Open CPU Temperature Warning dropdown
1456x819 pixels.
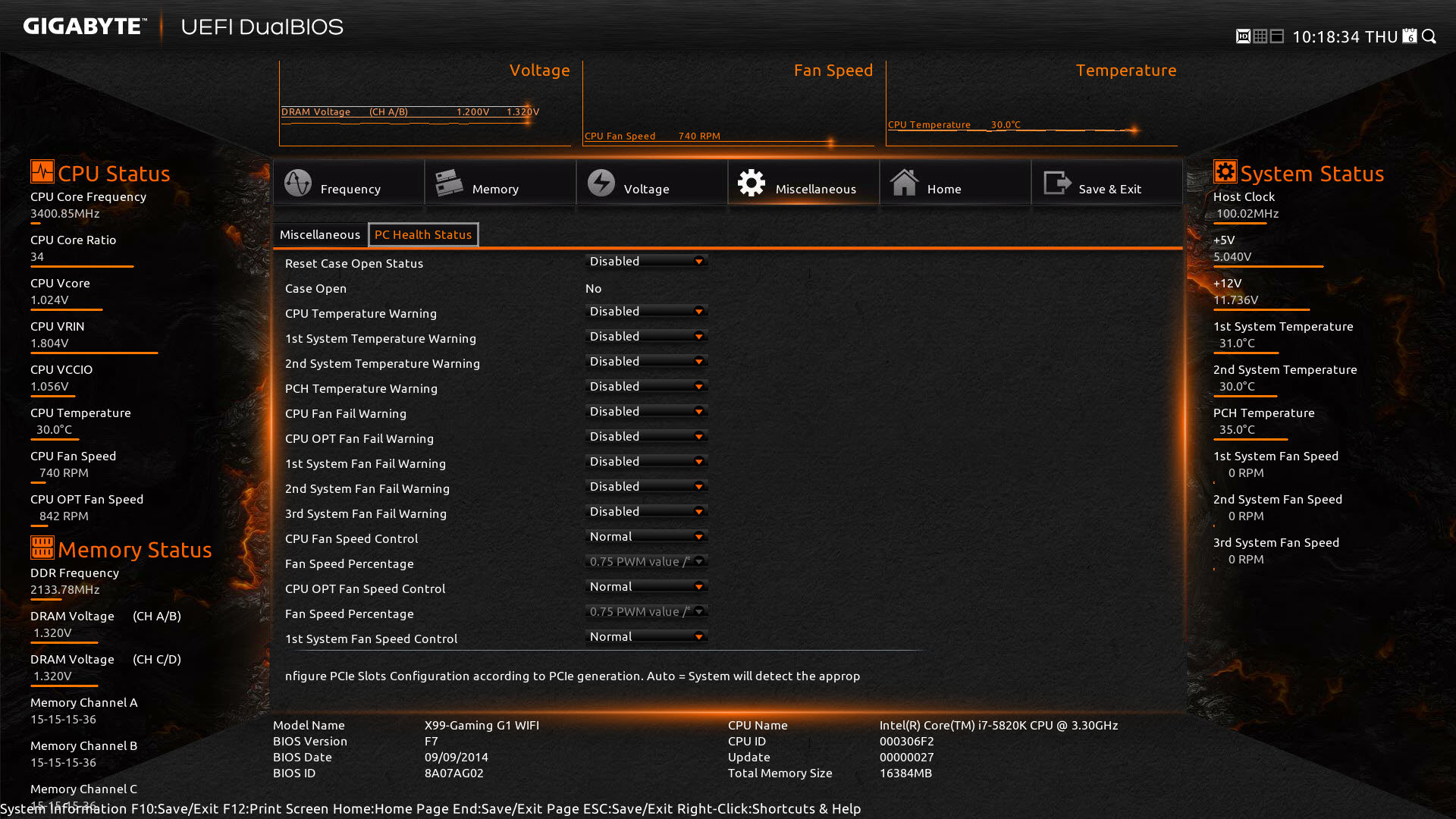click(647, 312)
